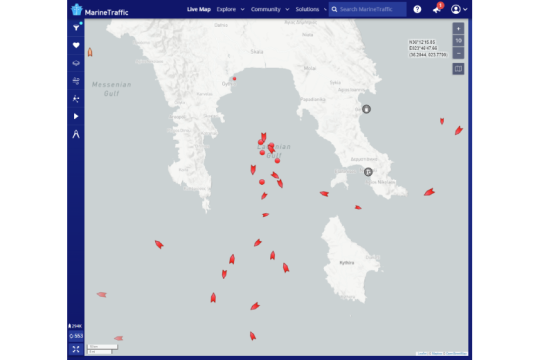This screenshot has width=540, height=360.
Task: Open the map layers panel
Action: point(76,63)
